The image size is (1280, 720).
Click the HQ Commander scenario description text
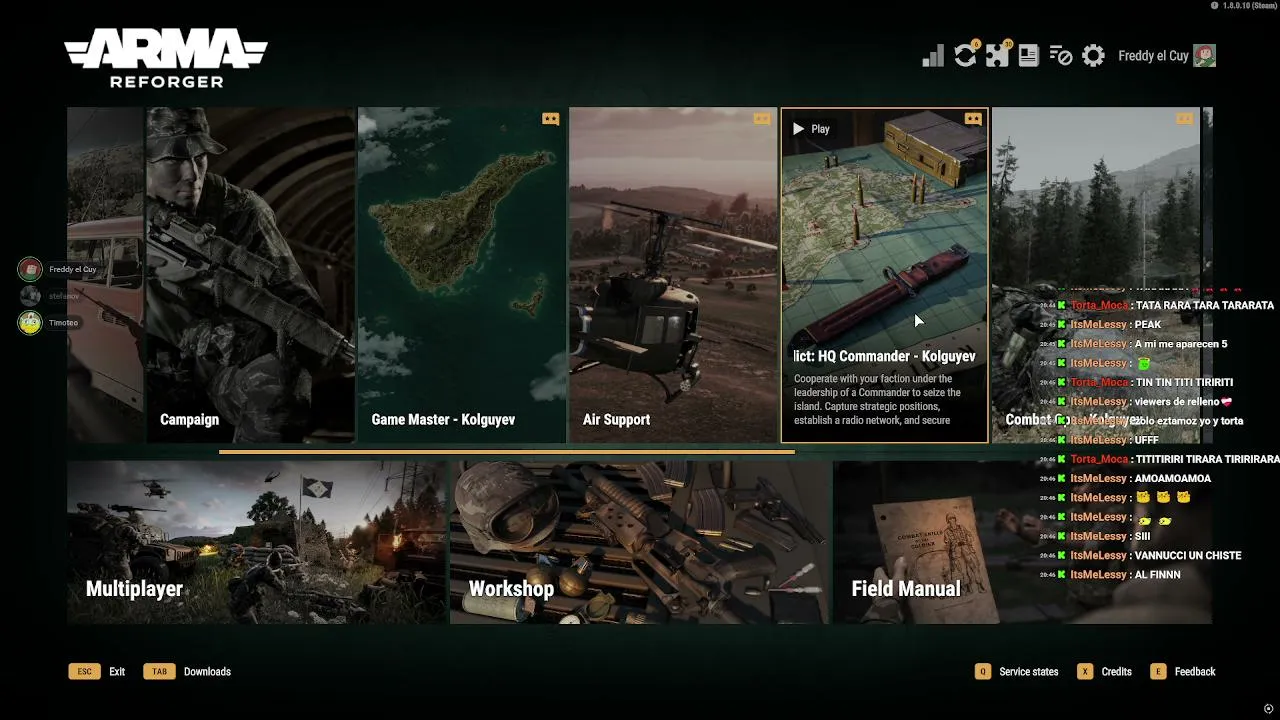(878, 400)
